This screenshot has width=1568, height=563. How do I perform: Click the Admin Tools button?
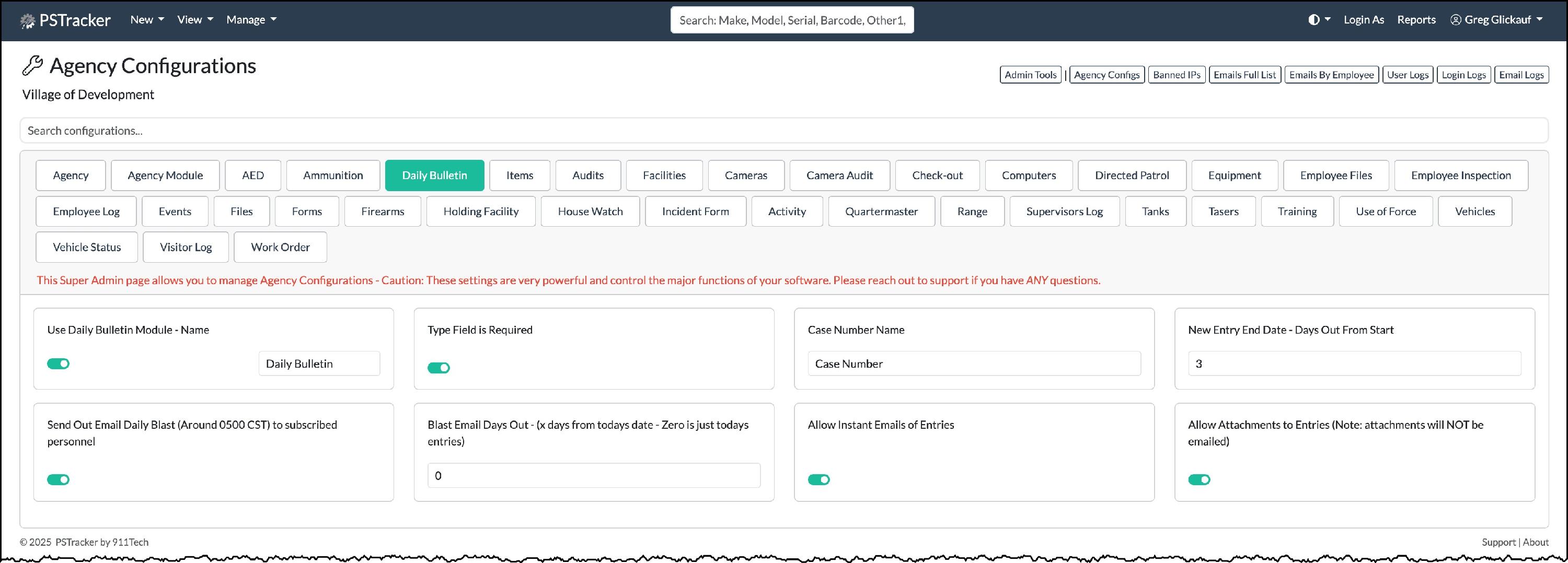coord(1031,75)
